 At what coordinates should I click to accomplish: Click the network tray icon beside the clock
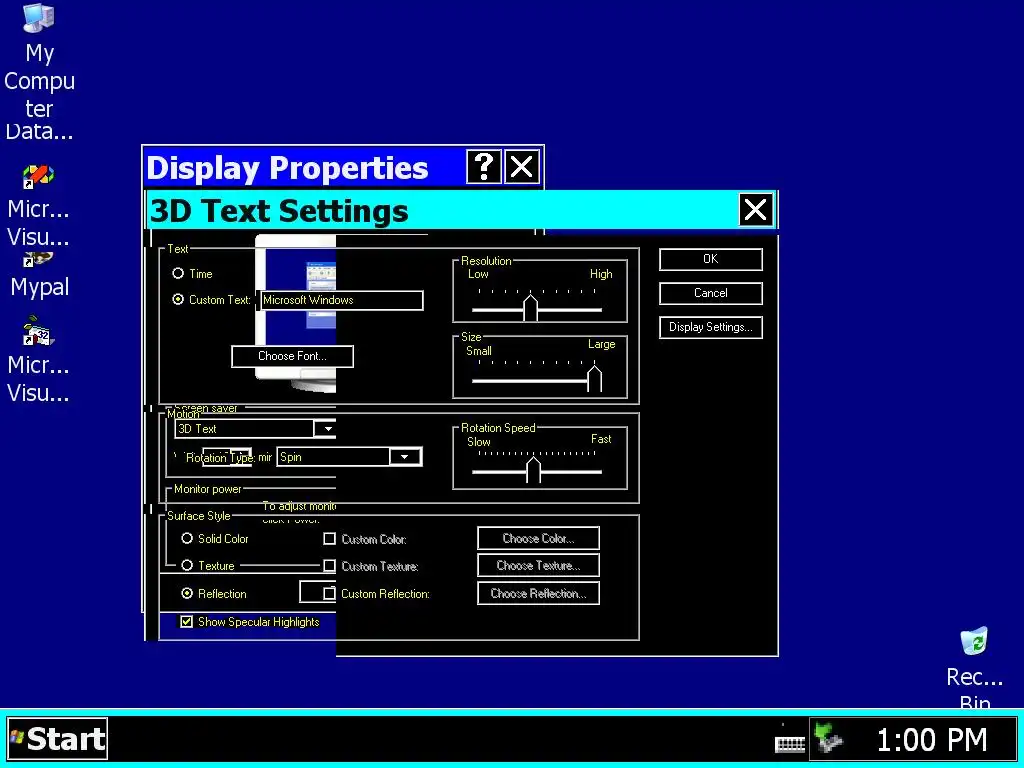tap(829, 739)
